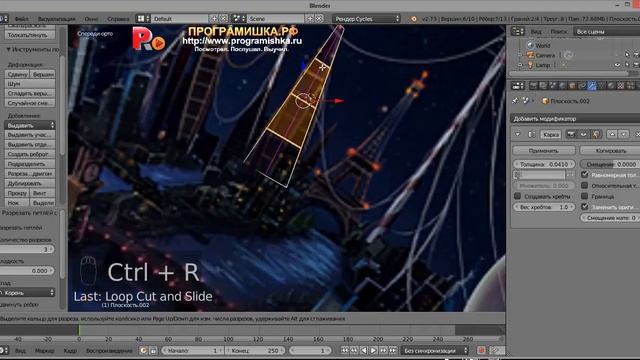The width and height of the screenshot is (640, 360).
Task: Add a new screen layout with plus
Action: (214, 18)
